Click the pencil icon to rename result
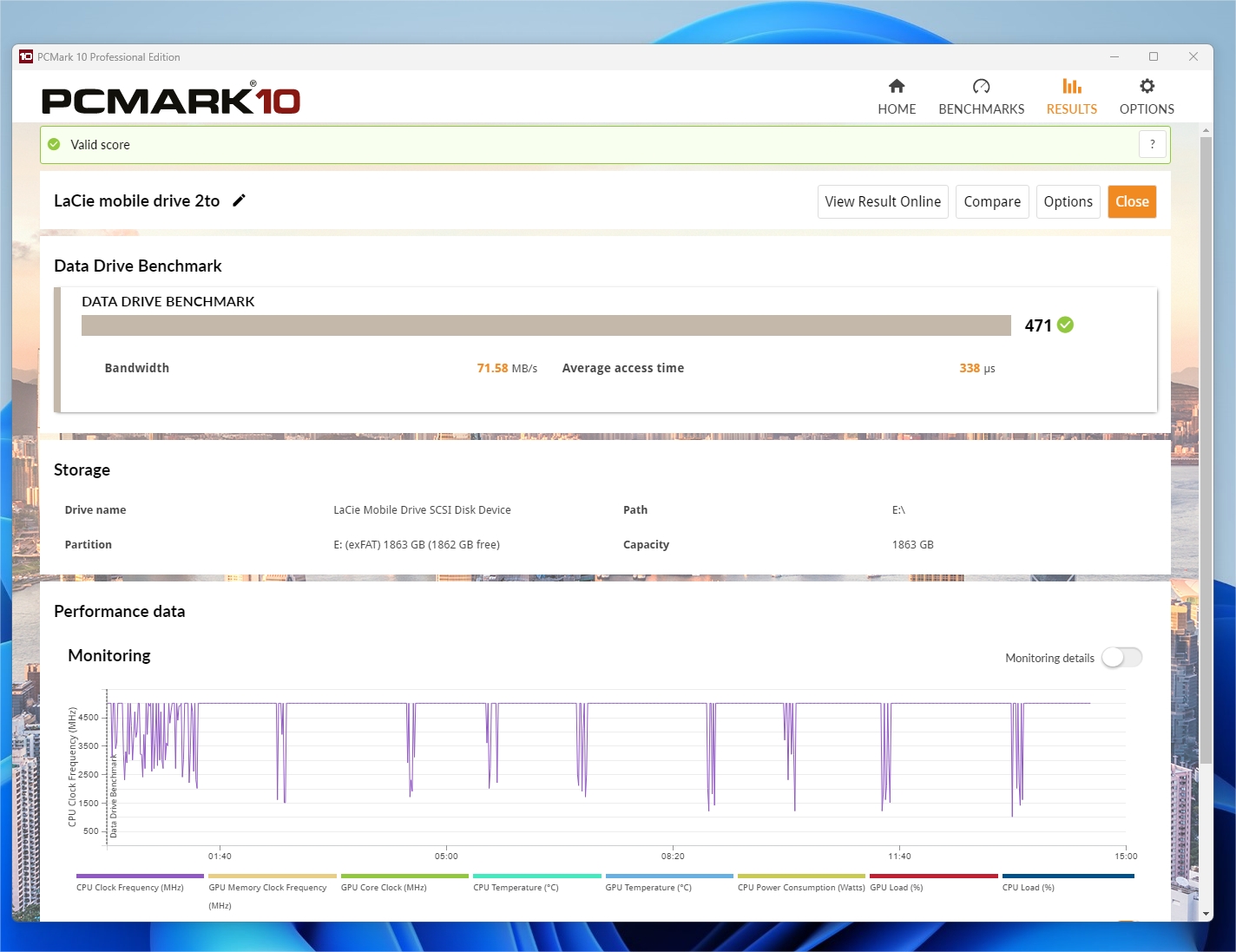The width and height of the screenshot is (1236, 952). click(240, 200)
